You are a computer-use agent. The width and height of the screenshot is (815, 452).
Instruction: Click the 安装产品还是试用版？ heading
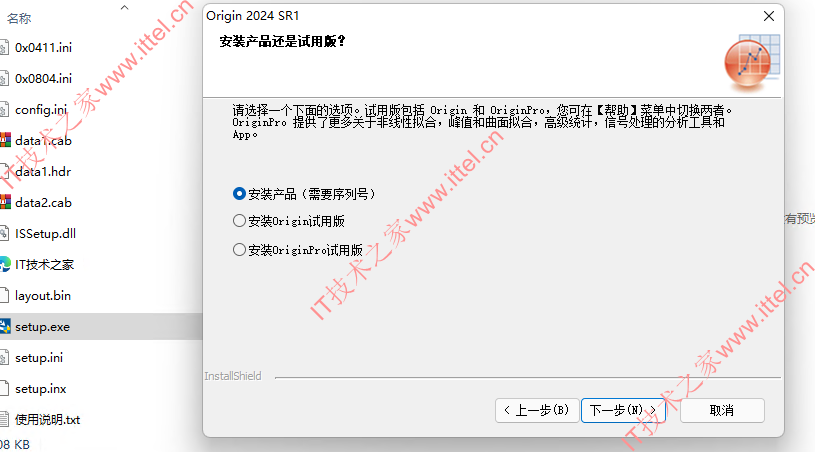pyautogui.click(x=283, y=41)
